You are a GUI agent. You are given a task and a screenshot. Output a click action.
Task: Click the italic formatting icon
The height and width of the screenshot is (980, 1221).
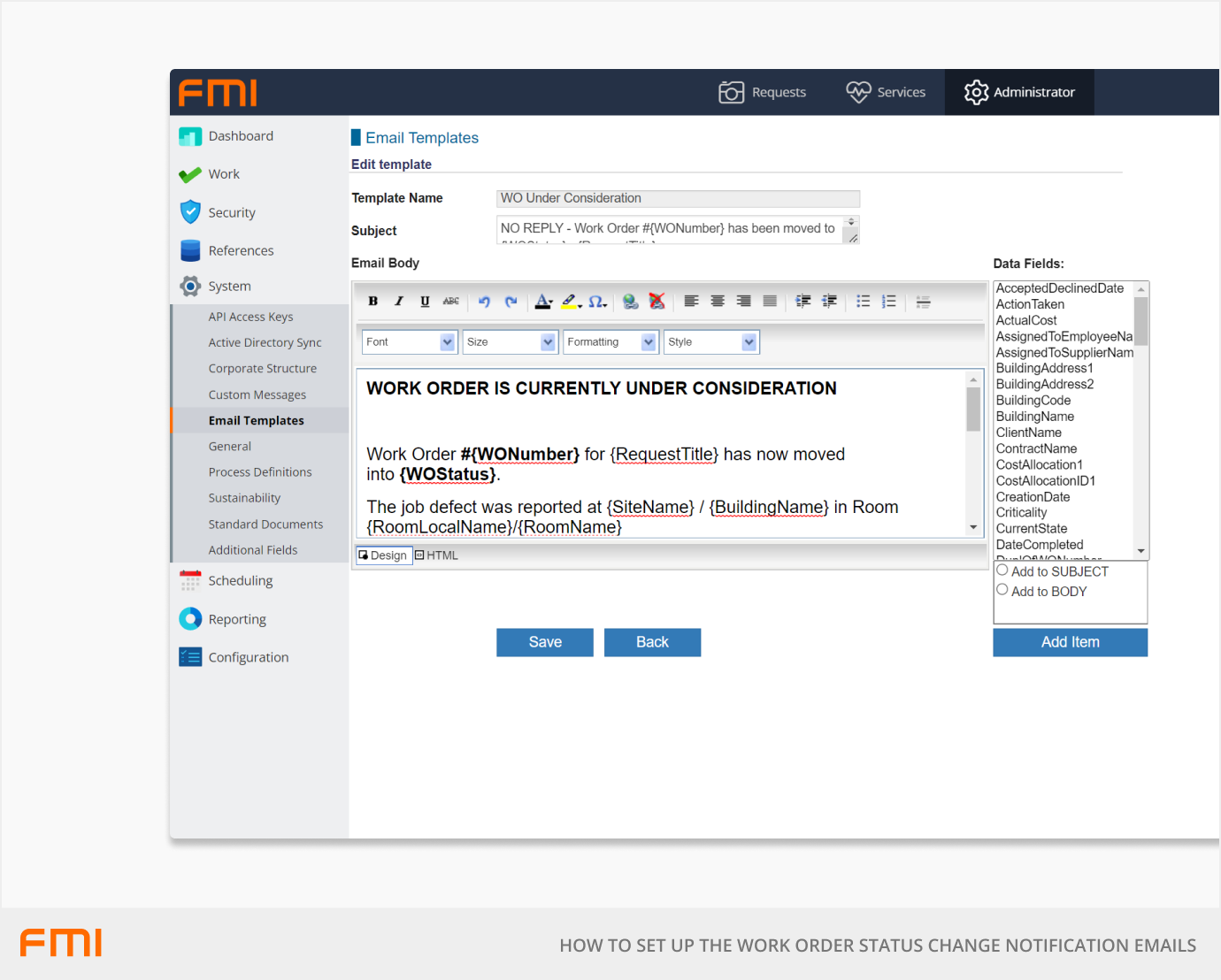coord(399,302)
